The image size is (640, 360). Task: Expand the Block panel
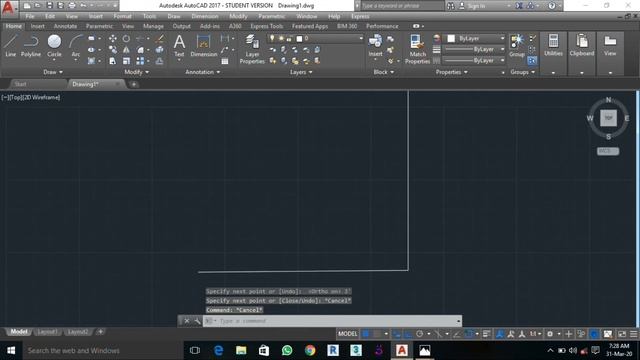pyautogui.click(x=384, y=72)
